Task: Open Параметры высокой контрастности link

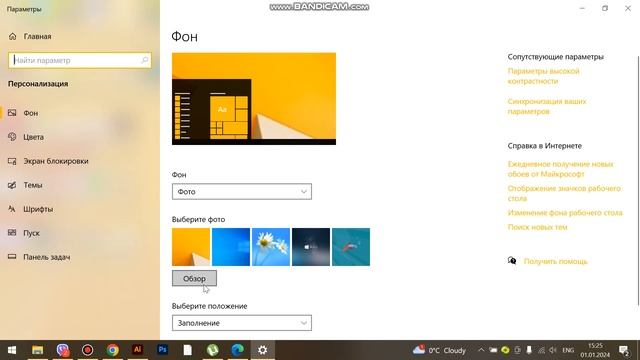Action: tap(543, 76)
